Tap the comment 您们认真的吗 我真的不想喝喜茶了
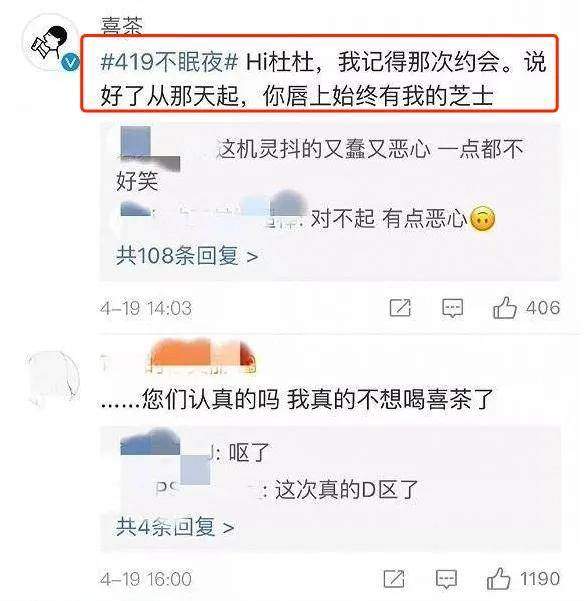Screen dimensions: 587x601 297,399
